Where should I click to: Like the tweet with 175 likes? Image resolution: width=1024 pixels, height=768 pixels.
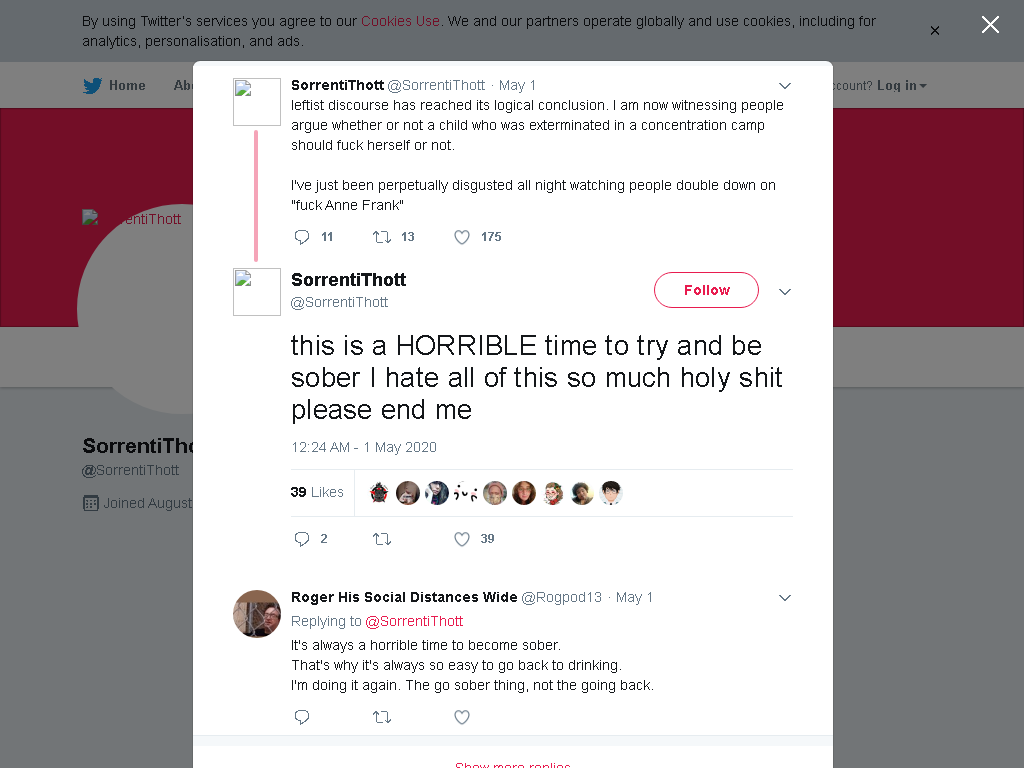pos(462,237)
